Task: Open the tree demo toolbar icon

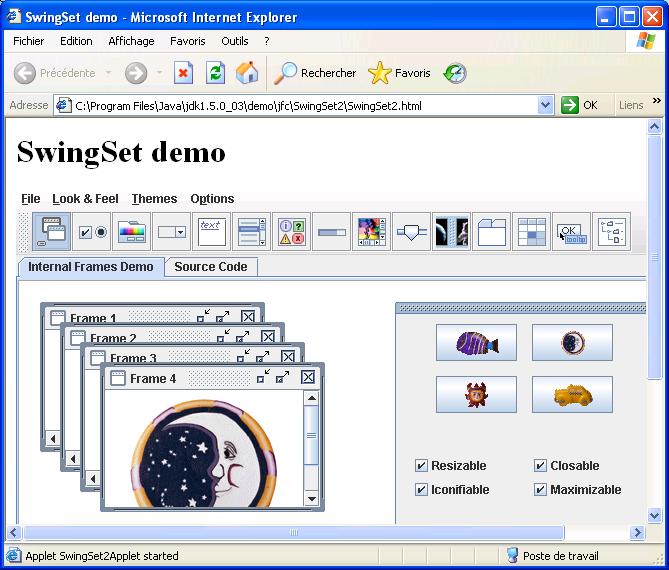Action: [611, 231]
